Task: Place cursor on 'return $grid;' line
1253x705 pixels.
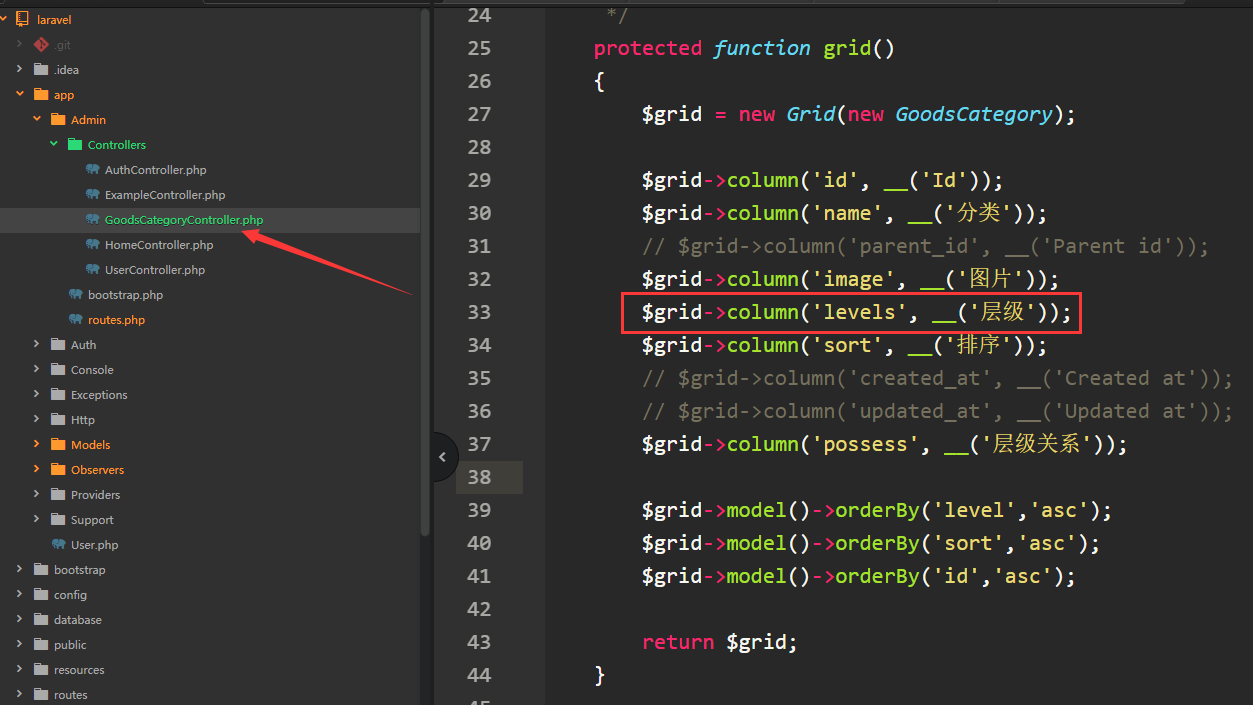Action: [x=720, y=642]
